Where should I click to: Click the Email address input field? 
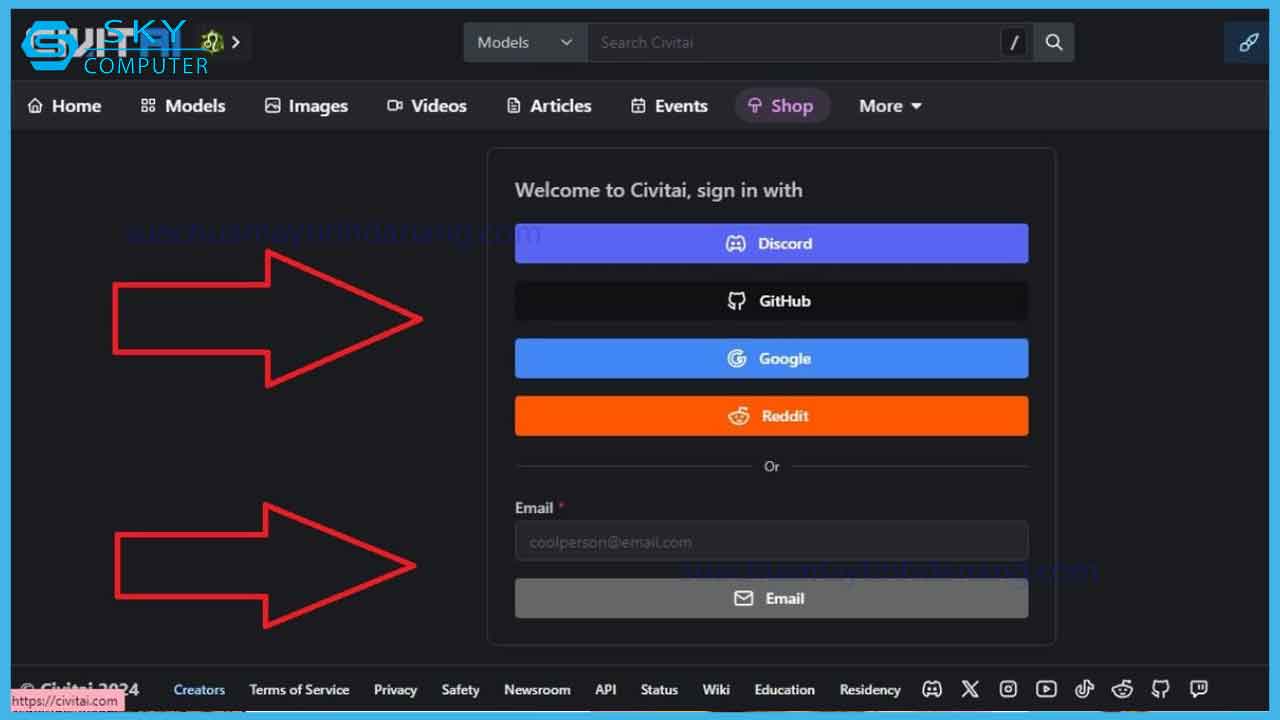click(x=771, y=541)
